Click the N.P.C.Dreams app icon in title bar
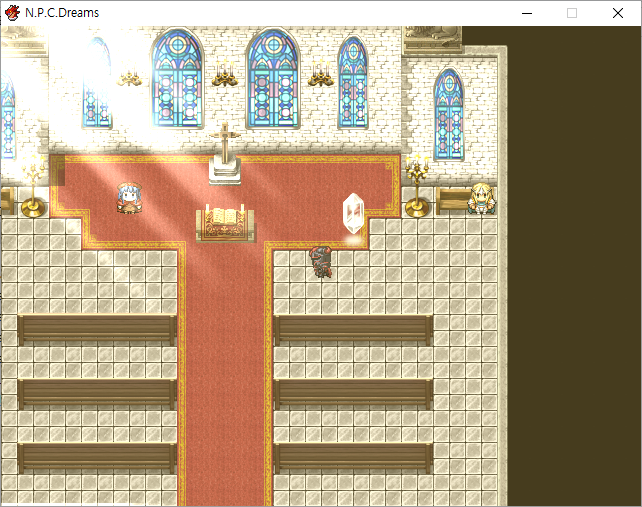The width and height of the screenshot is (642, 507). point(12,13)
